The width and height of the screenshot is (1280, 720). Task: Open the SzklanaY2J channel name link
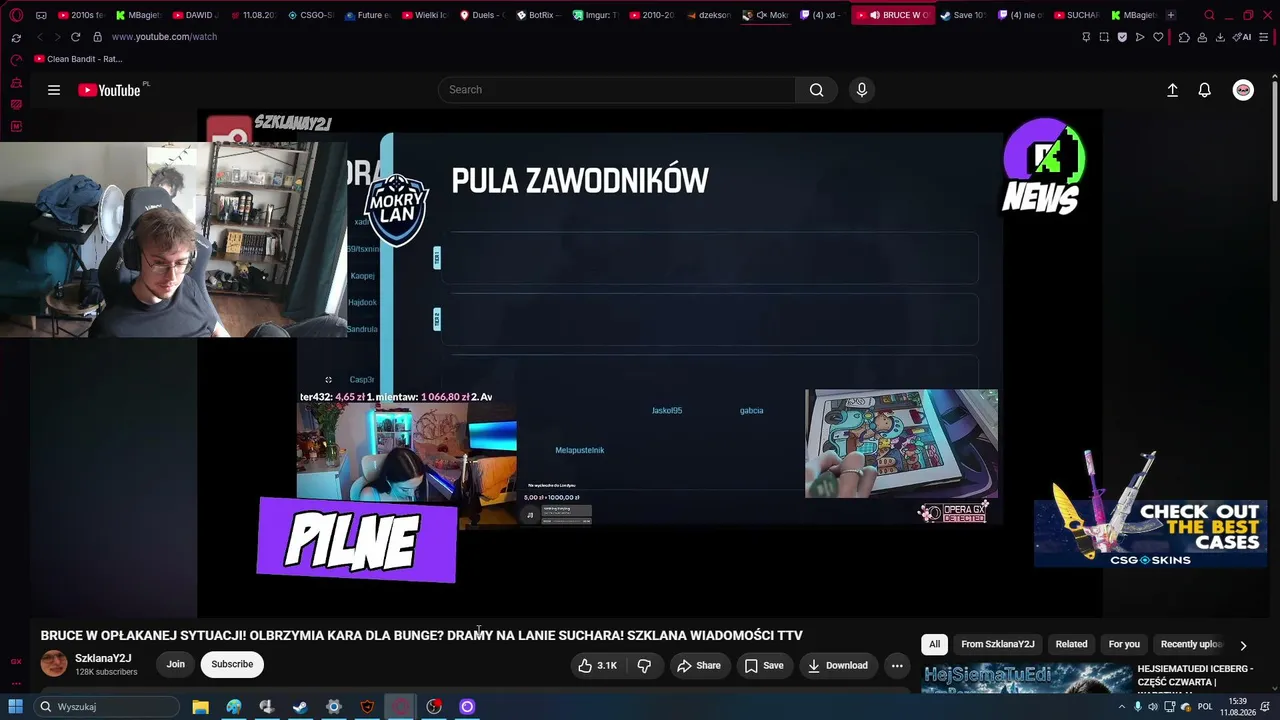point(103,659)
